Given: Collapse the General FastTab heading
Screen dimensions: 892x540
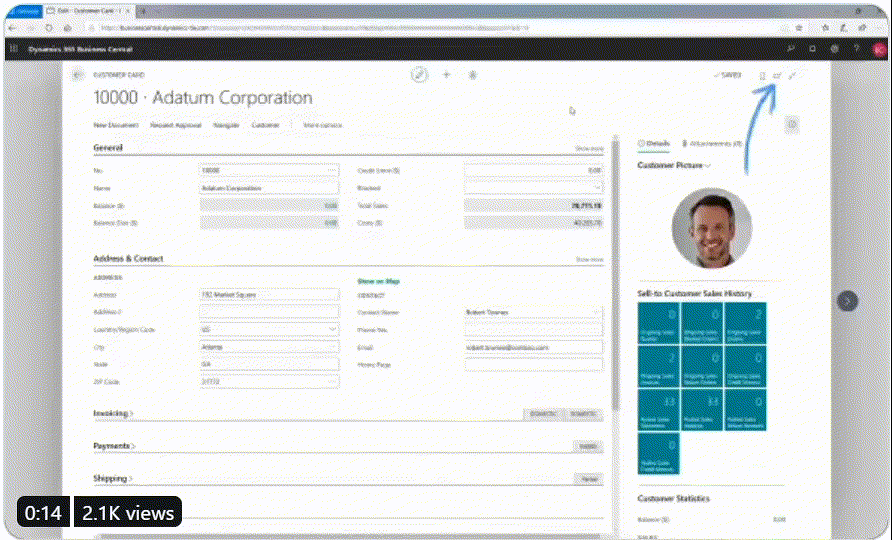Looking at the screenshot, I should [108, 147].
